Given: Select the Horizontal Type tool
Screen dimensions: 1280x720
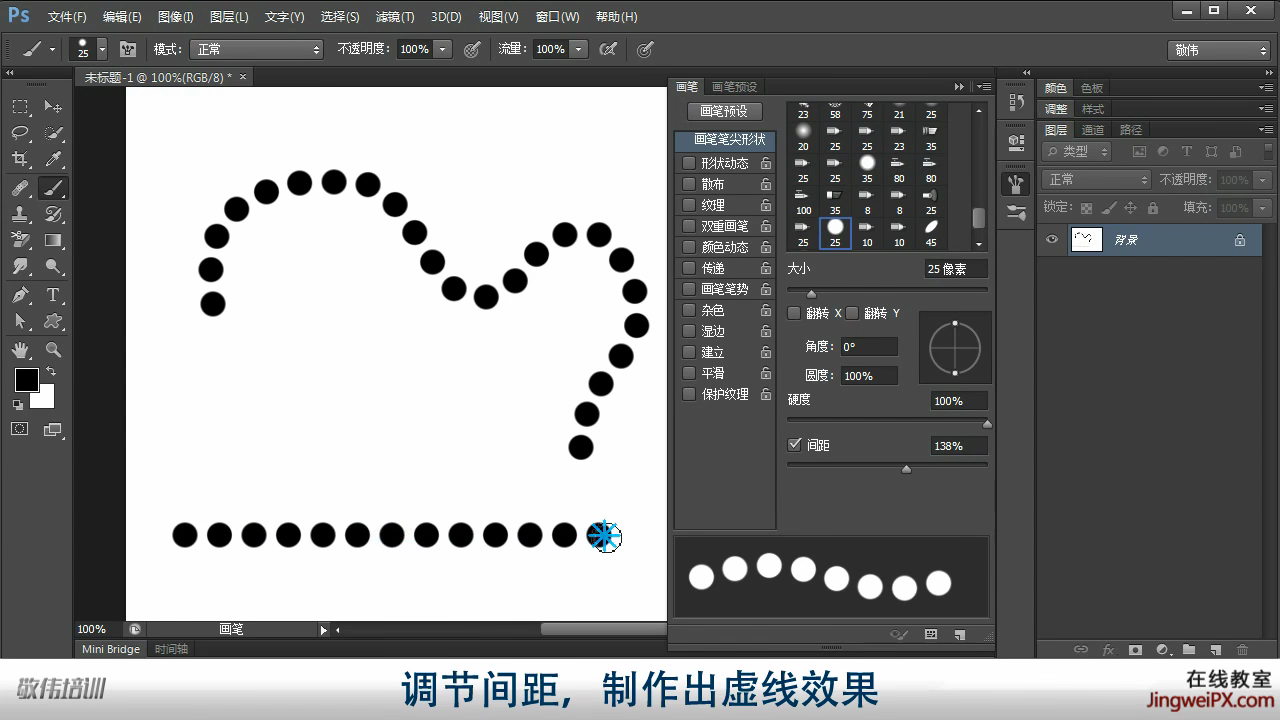Looking at the screenshot, I should pyautogui.click(x=53, y=295).
